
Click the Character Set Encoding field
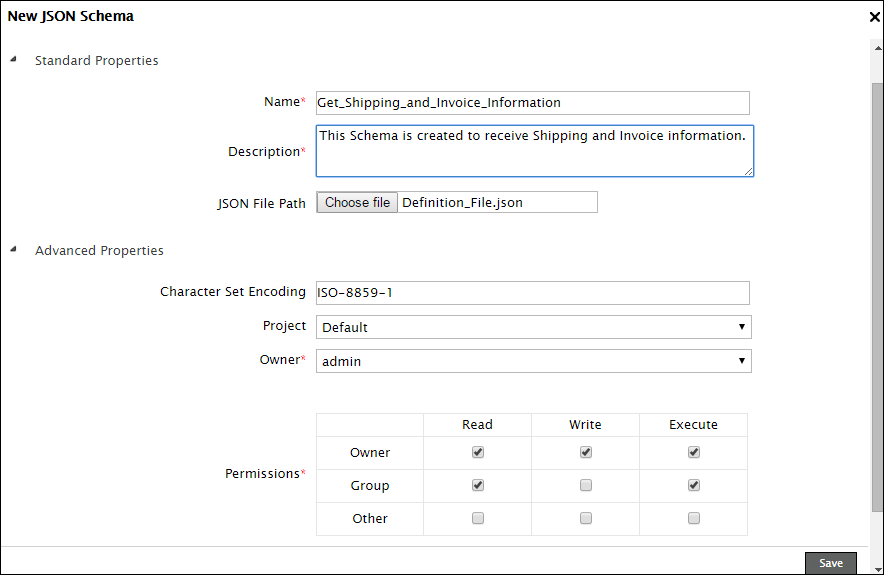[533, 293]
